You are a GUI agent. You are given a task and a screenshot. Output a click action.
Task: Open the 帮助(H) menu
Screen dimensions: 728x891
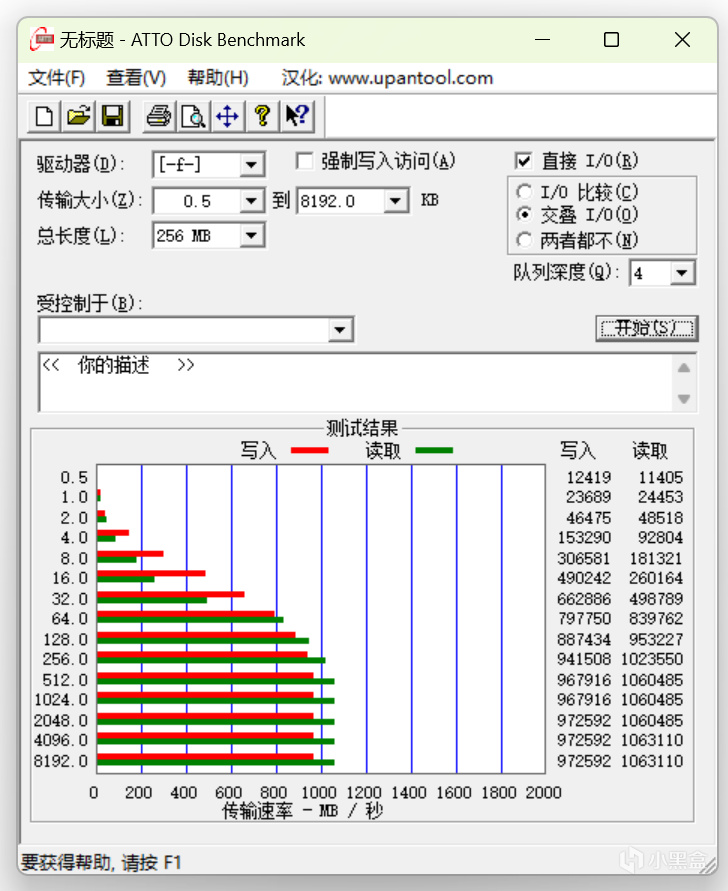coord(218,77)
